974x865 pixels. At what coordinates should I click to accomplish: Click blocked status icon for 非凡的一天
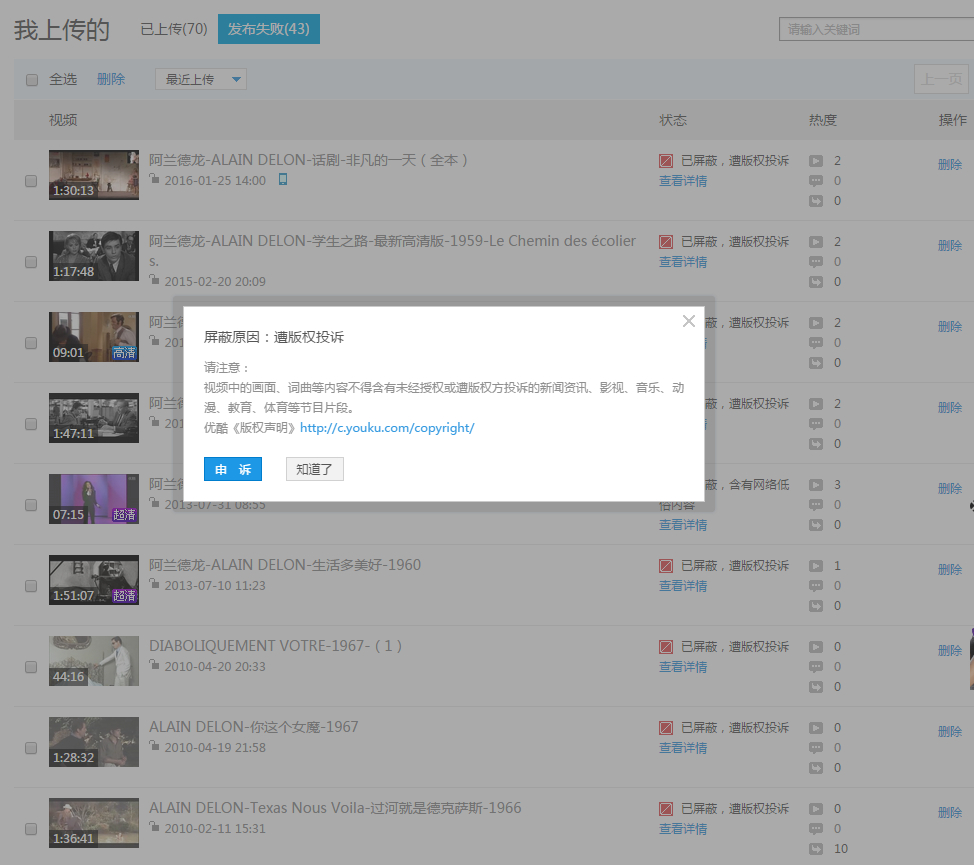(x=666, y=161)
